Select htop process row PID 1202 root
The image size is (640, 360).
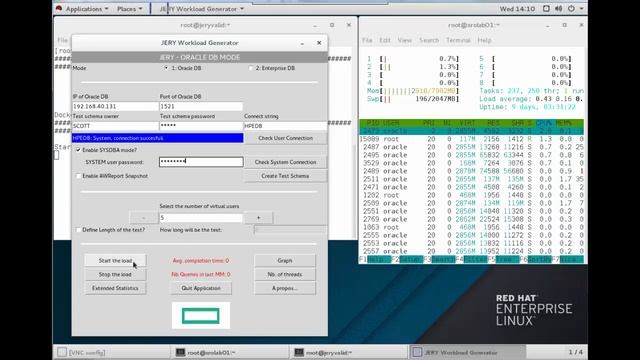(471, 195)
